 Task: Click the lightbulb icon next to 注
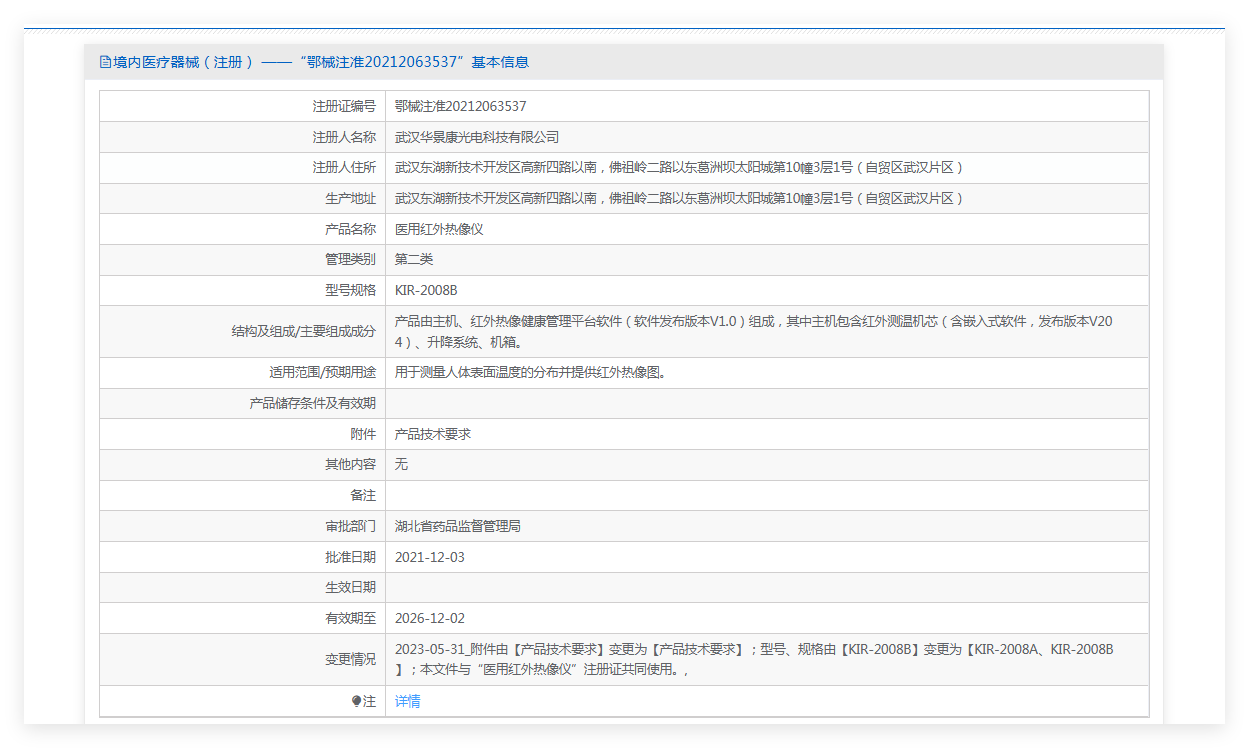[356, 702]
